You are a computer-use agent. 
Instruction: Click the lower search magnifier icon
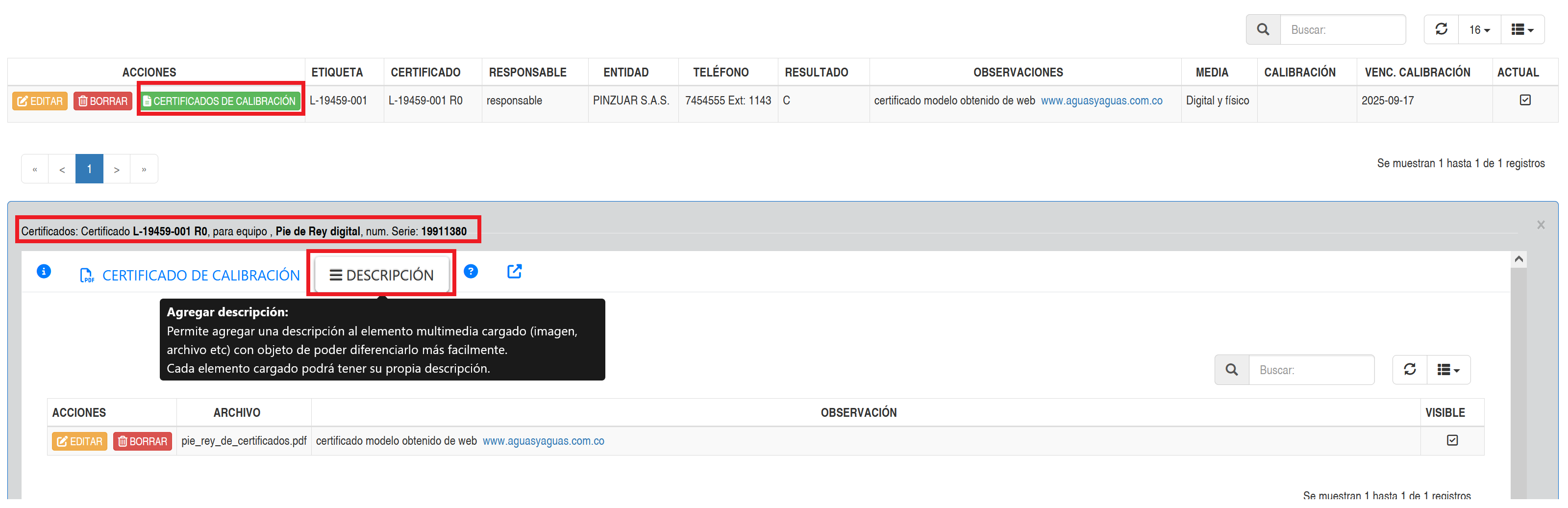[x=1231, y=370]
